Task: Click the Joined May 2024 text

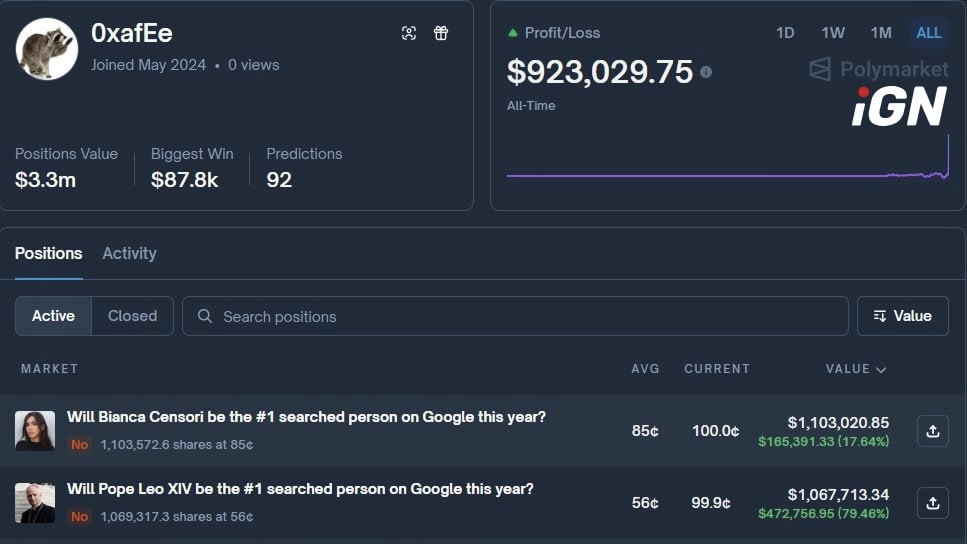Action: click(x=149, y=65)
